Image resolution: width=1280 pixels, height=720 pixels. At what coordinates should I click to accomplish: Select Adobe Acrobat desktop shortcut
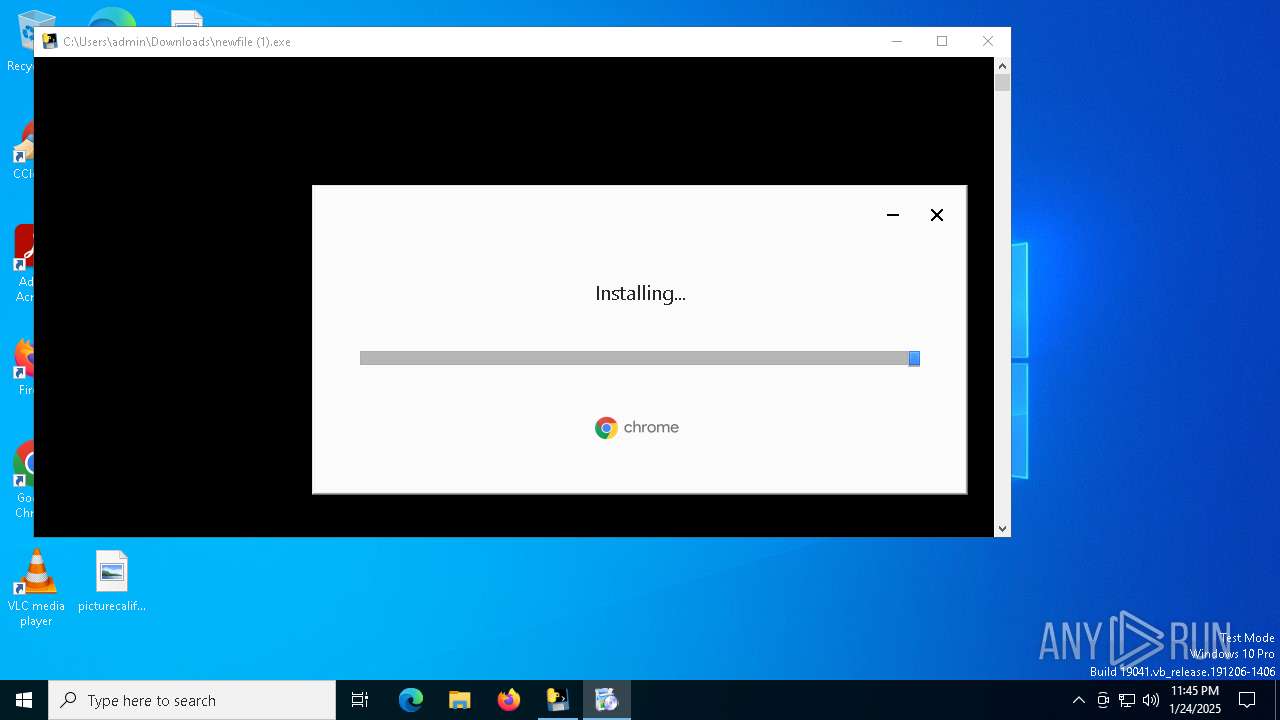[22, 264]
